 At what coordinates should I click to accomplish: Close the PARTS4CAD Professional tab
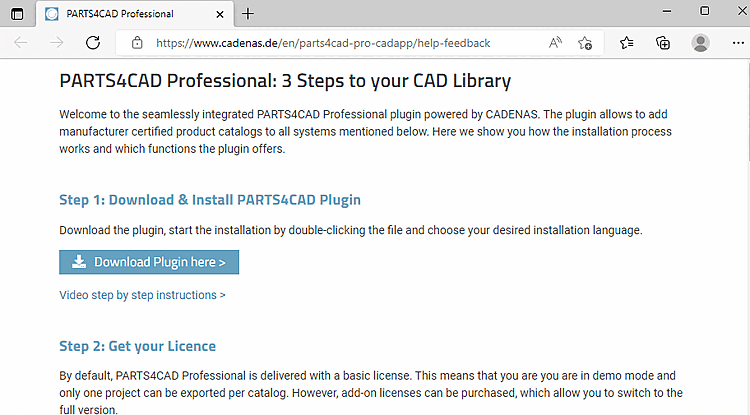coord(218,14)
